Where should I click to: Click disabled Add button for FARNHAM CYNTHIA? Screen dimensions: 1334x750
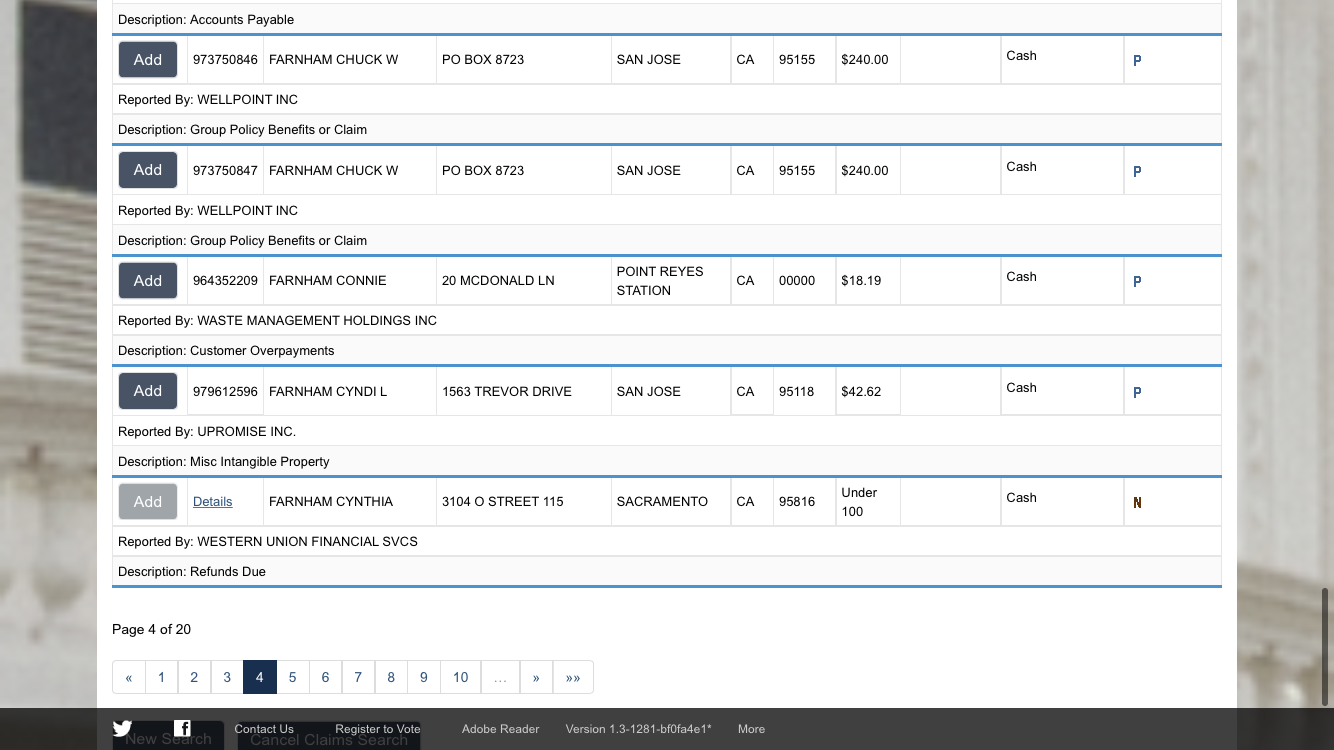[x=148, y=501]
